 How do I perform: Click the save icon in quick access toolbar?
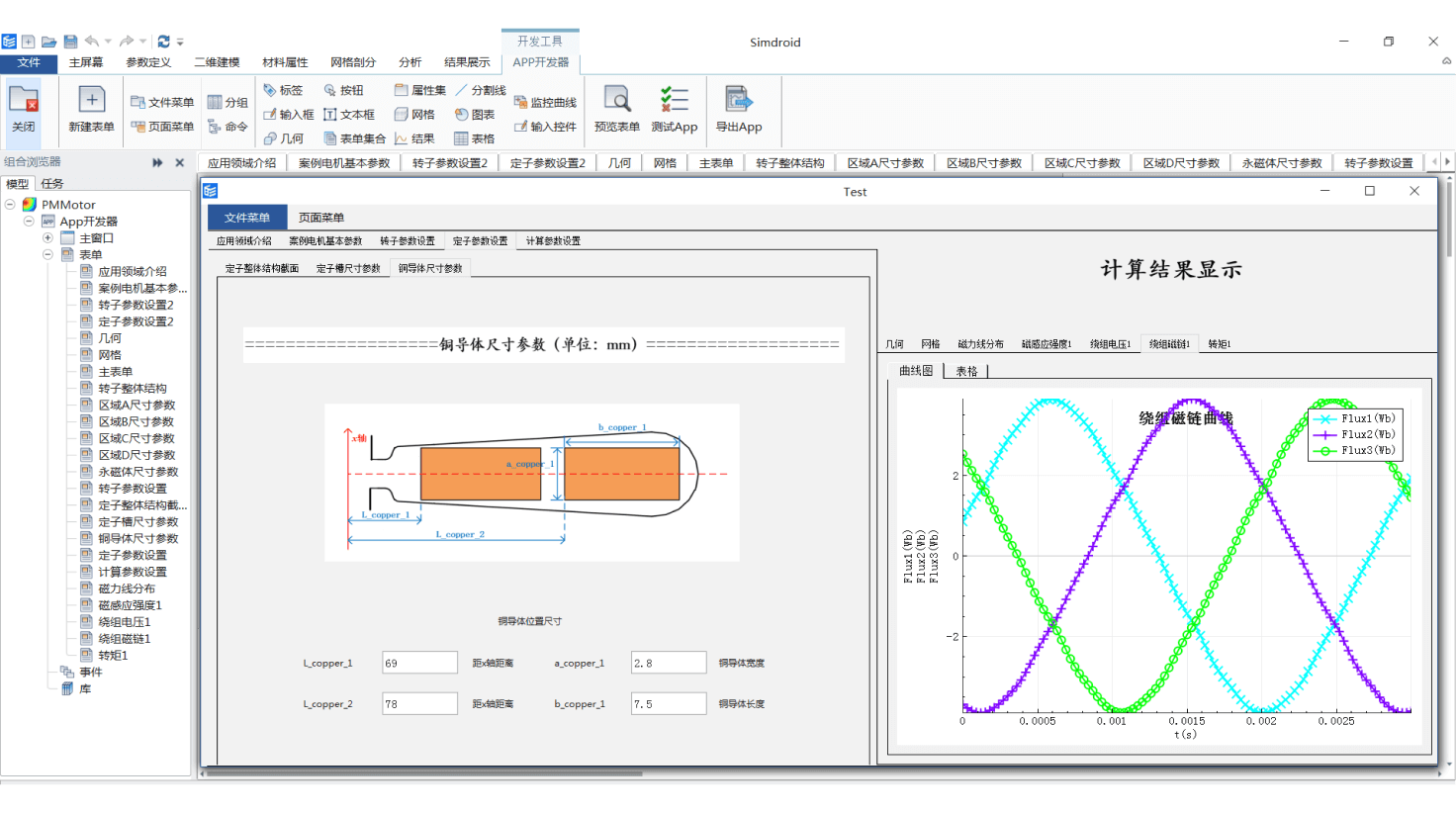[x=70, y=42]
